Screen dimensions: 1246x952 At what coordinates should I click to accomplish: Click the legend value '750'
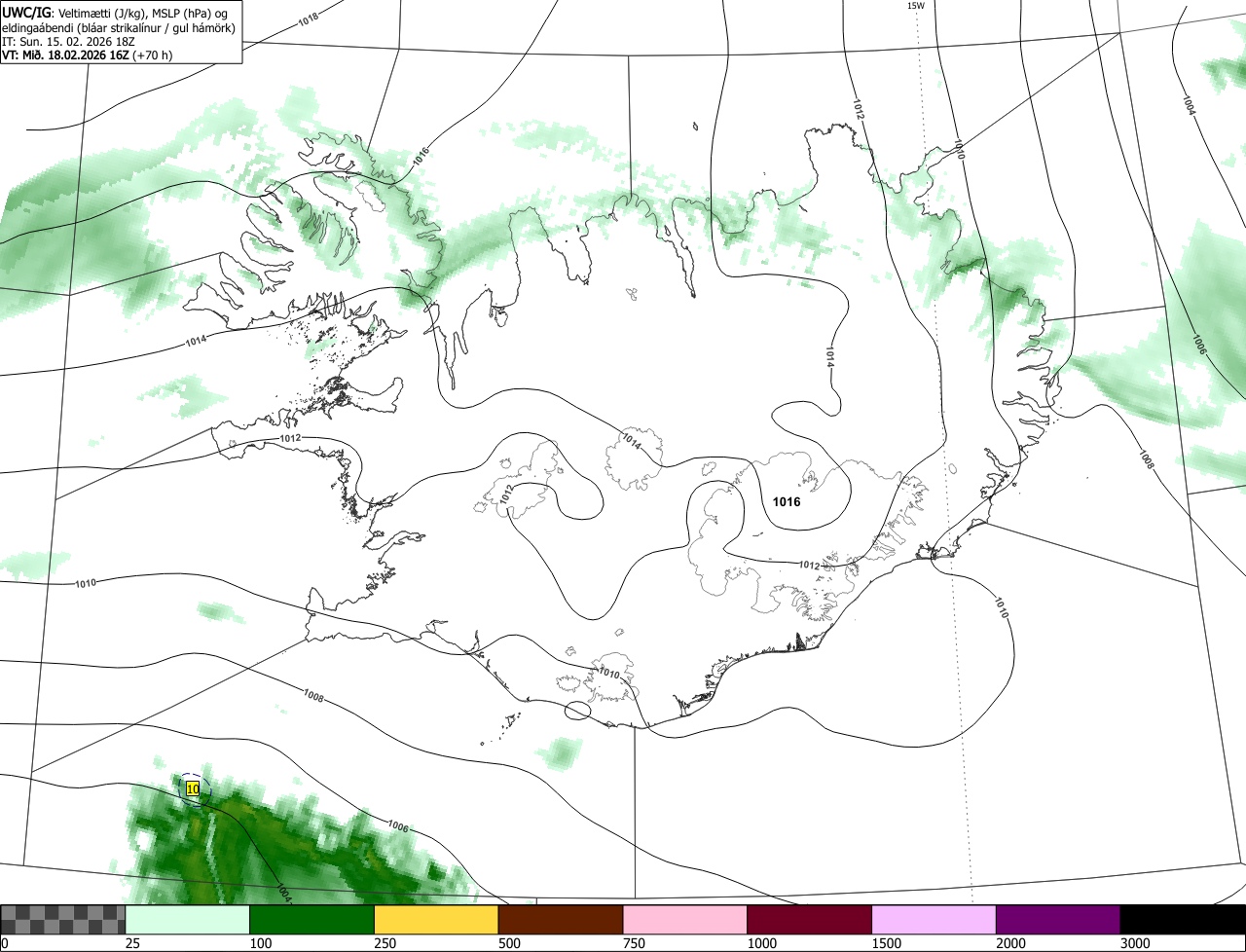click(x=632, y=943)
